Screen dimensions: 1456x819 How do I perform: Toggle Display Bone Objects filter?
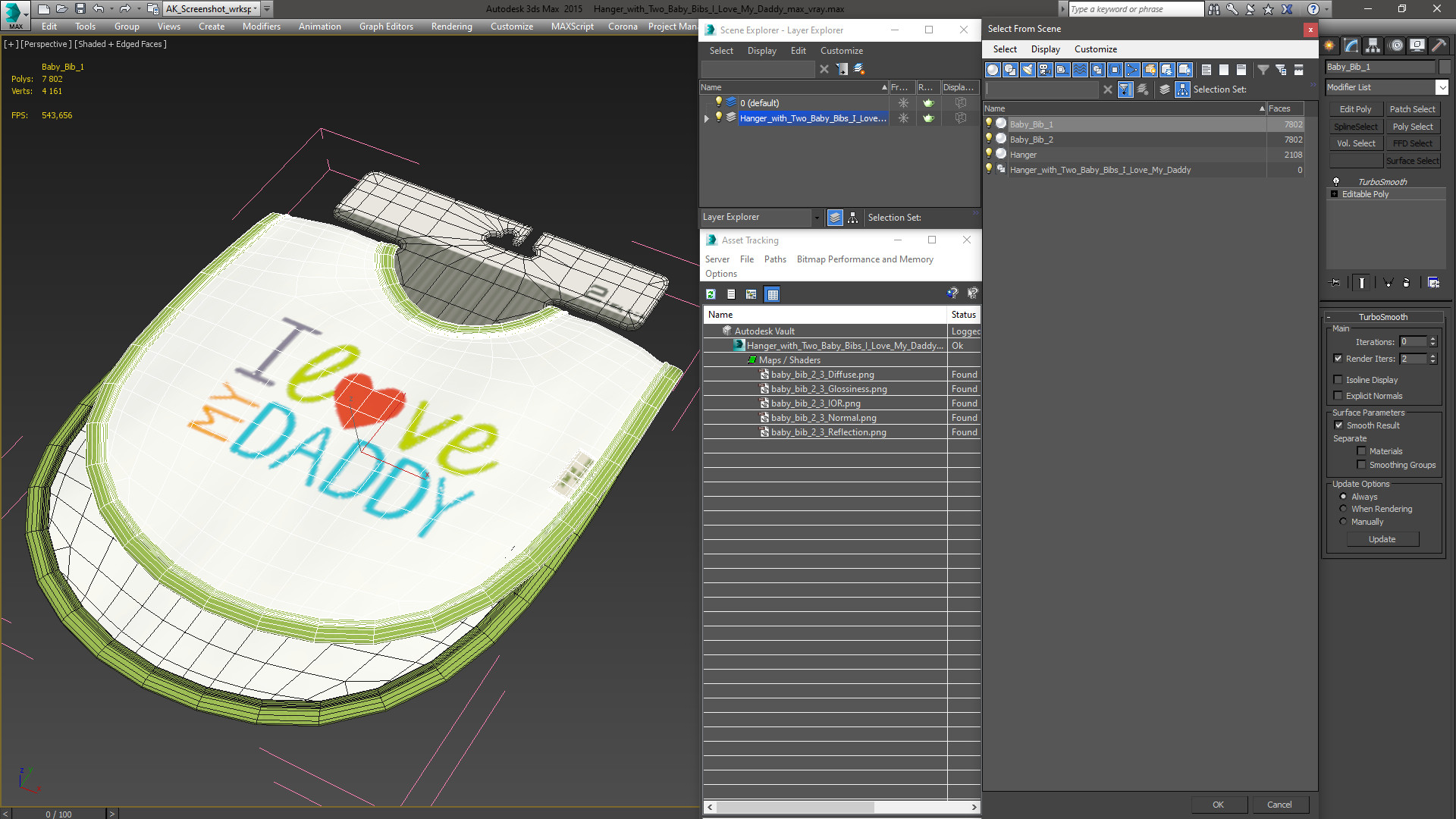click(1132, 70)
